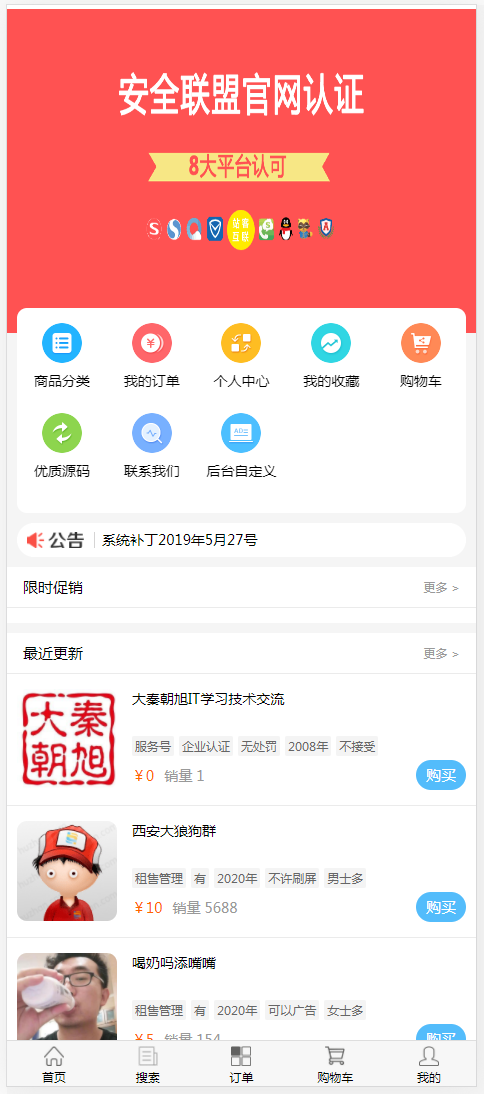Tap the orange 购物车 grid icon
The height and width of the screenshot is (1094, 484).
(x=421, y=343)
